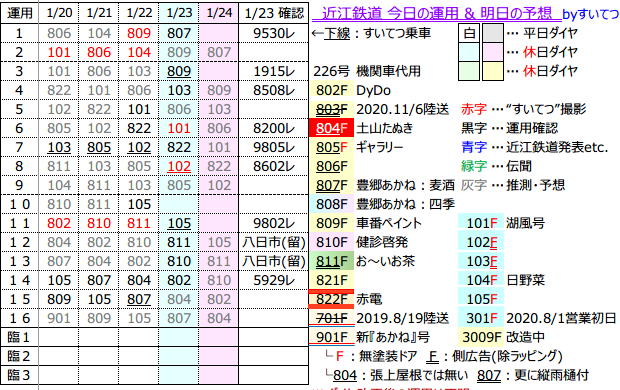Image resolution: width=620 pixels, height=390 pixels.
Task: Click the underlined 805 in row 7
Action: point(99,147)
